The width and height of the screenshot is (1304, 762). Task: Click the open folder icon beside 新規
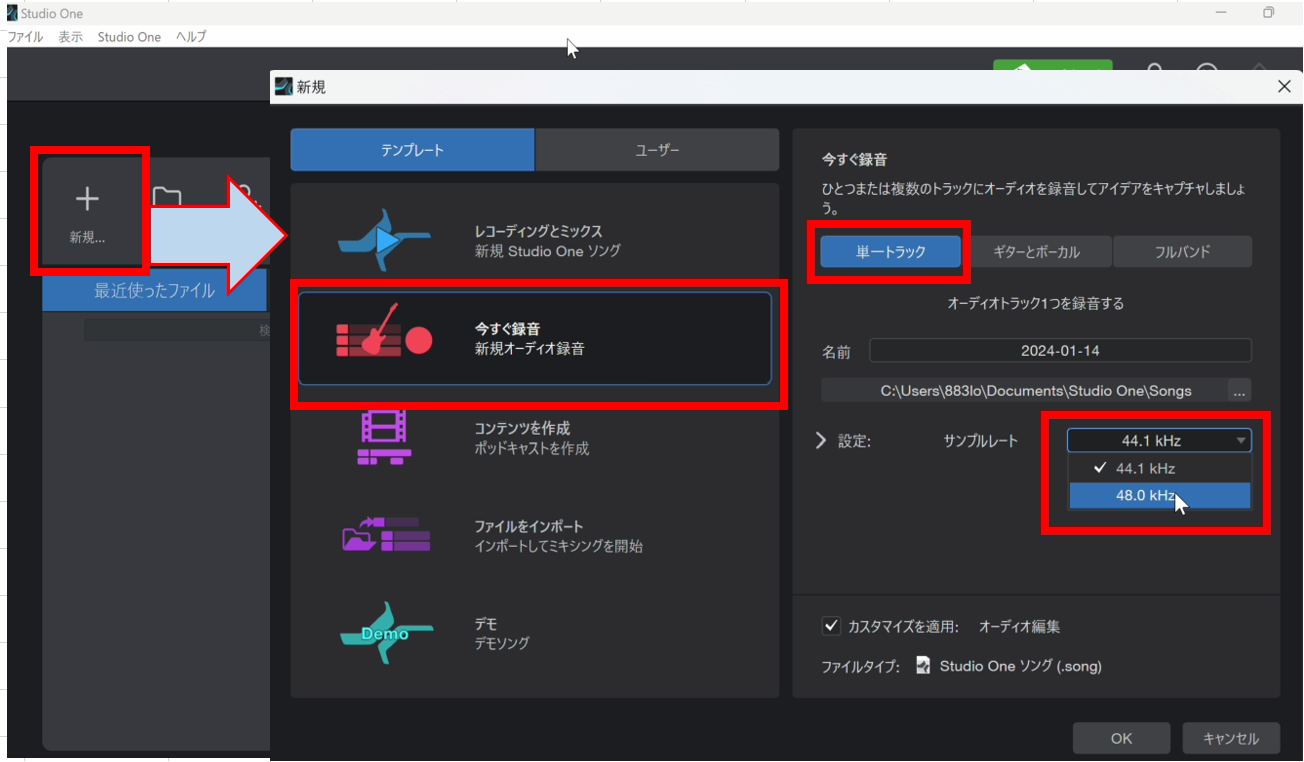(x=167, y=198)
